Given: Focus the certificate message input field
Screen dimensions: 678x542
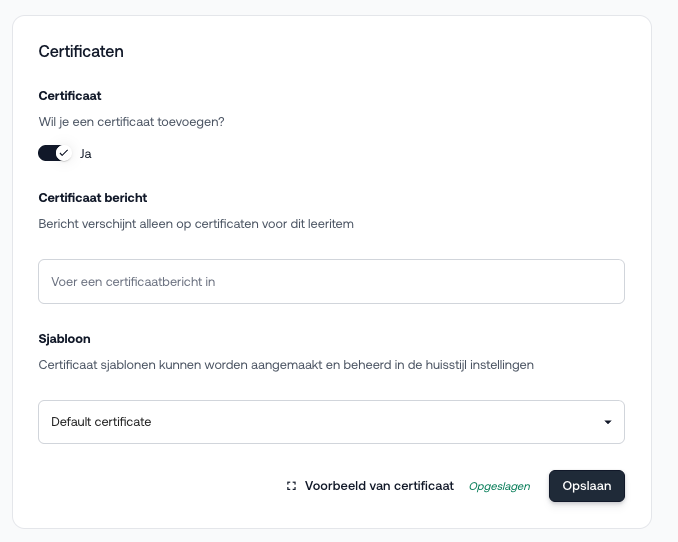Looking at the screenshot, I should [x=331, y=282].
